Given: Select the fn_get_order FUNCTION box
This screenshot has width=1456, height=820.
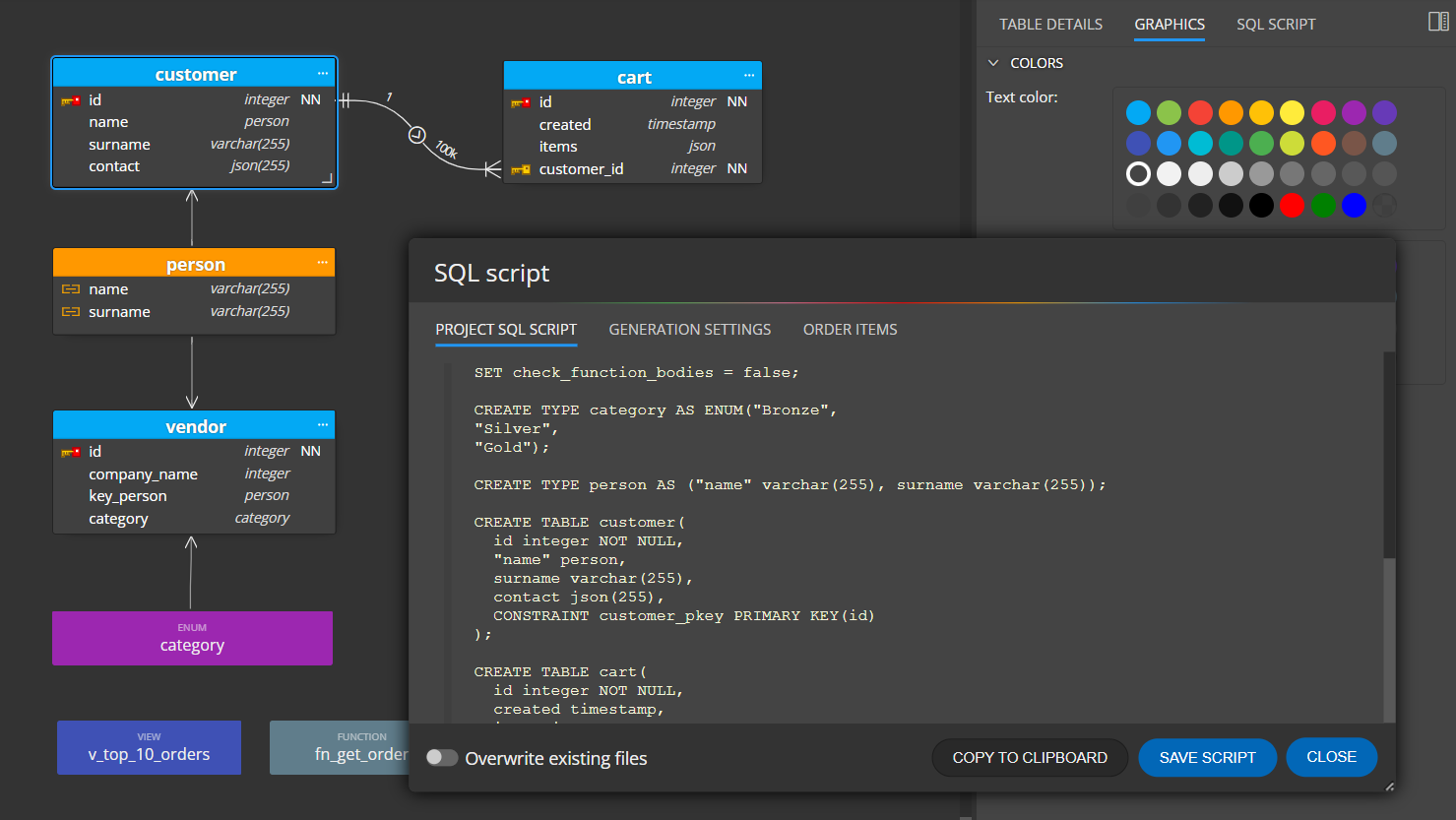Looking at the screenshot, I should [339, 747].
